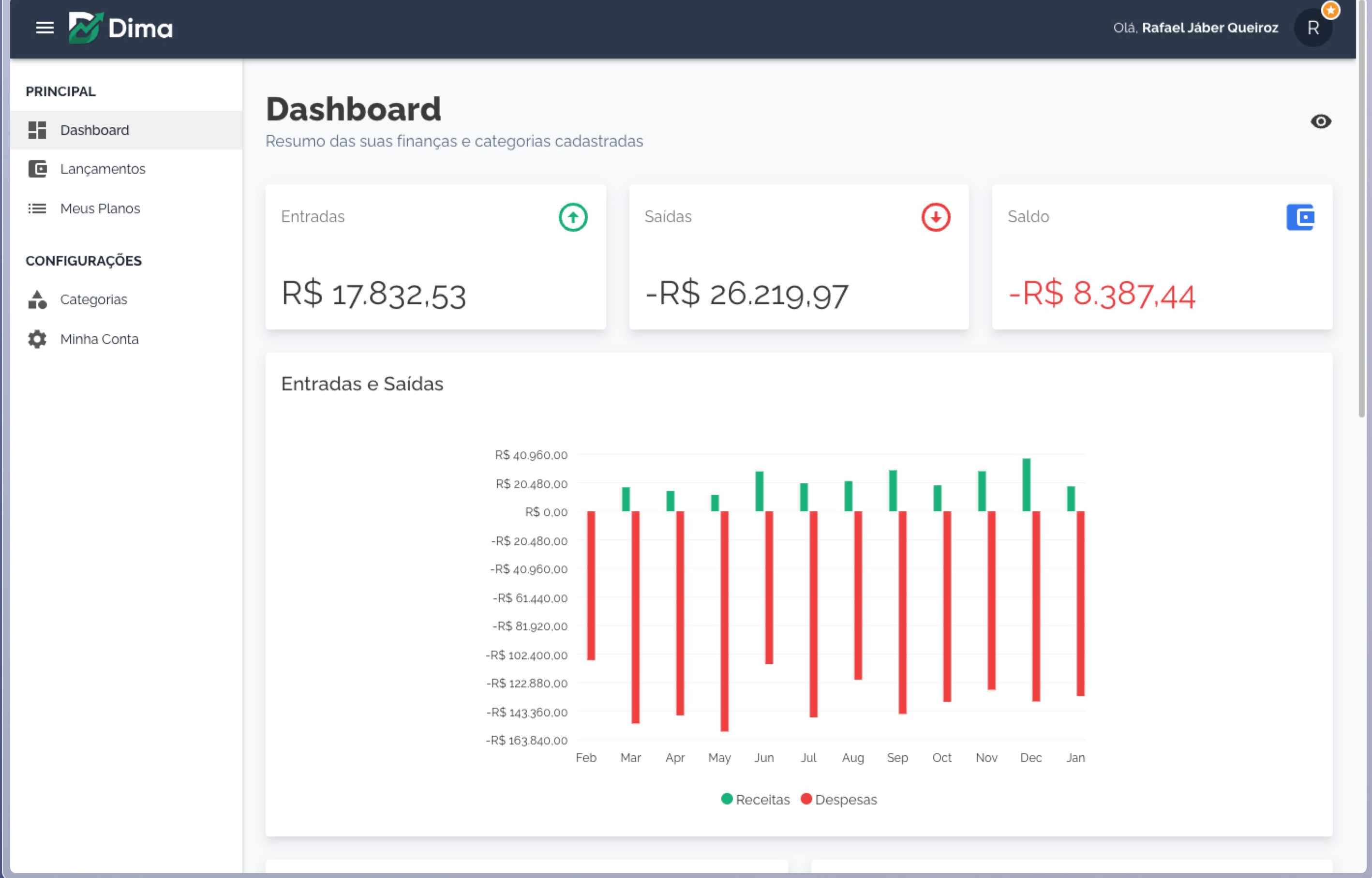Click the Entradas e Saídas chart title

(362, 384)
